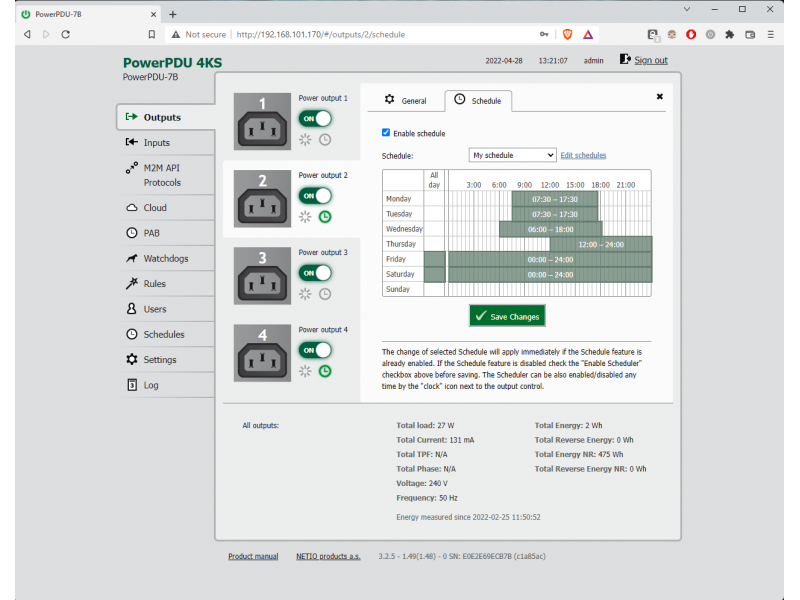Uncheck Enable schedule checkbox
The width and height of the screenshot is (800, 600).
(x=386, y=133)
